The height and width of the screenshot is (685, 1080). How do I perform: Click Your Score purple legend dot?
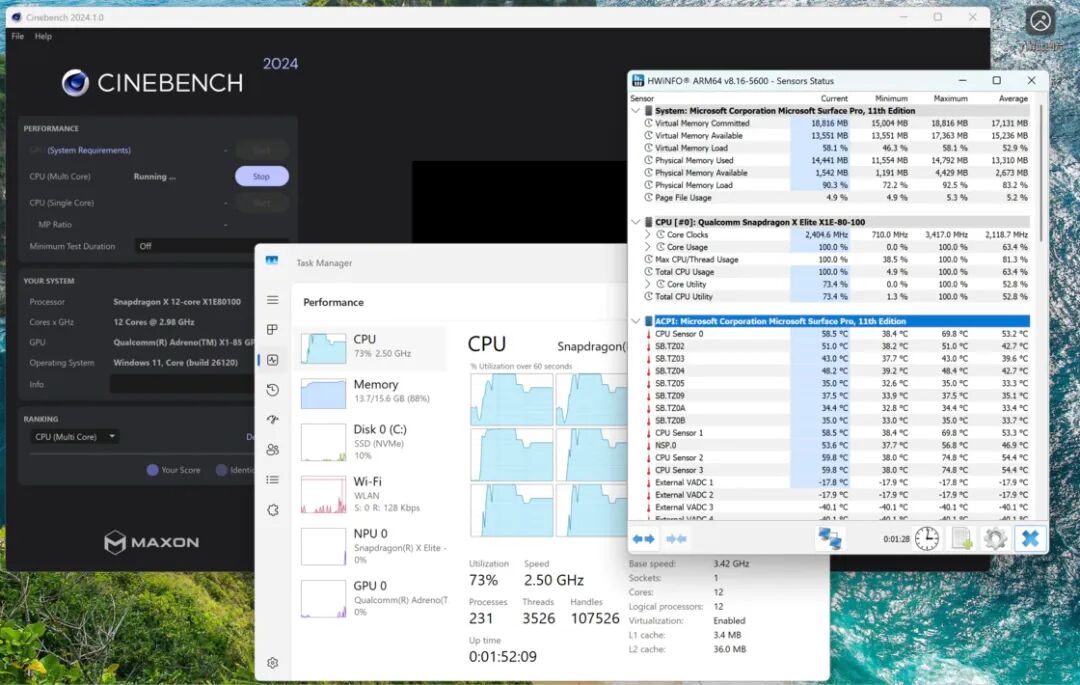point(152,470)
